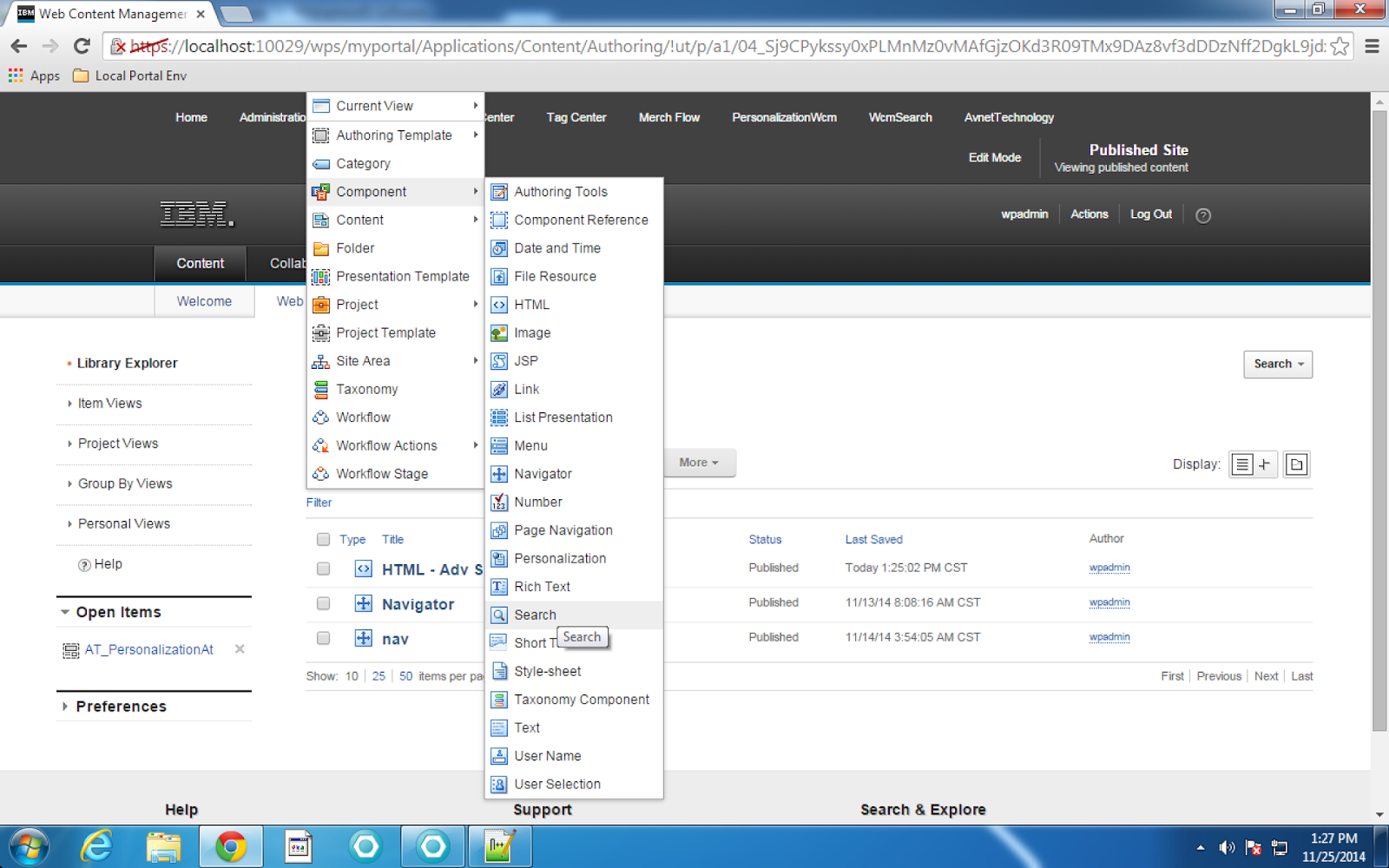Click the Log Out link
The height and width of the screenshot is (868, 1389).
tap(1151, 214)
